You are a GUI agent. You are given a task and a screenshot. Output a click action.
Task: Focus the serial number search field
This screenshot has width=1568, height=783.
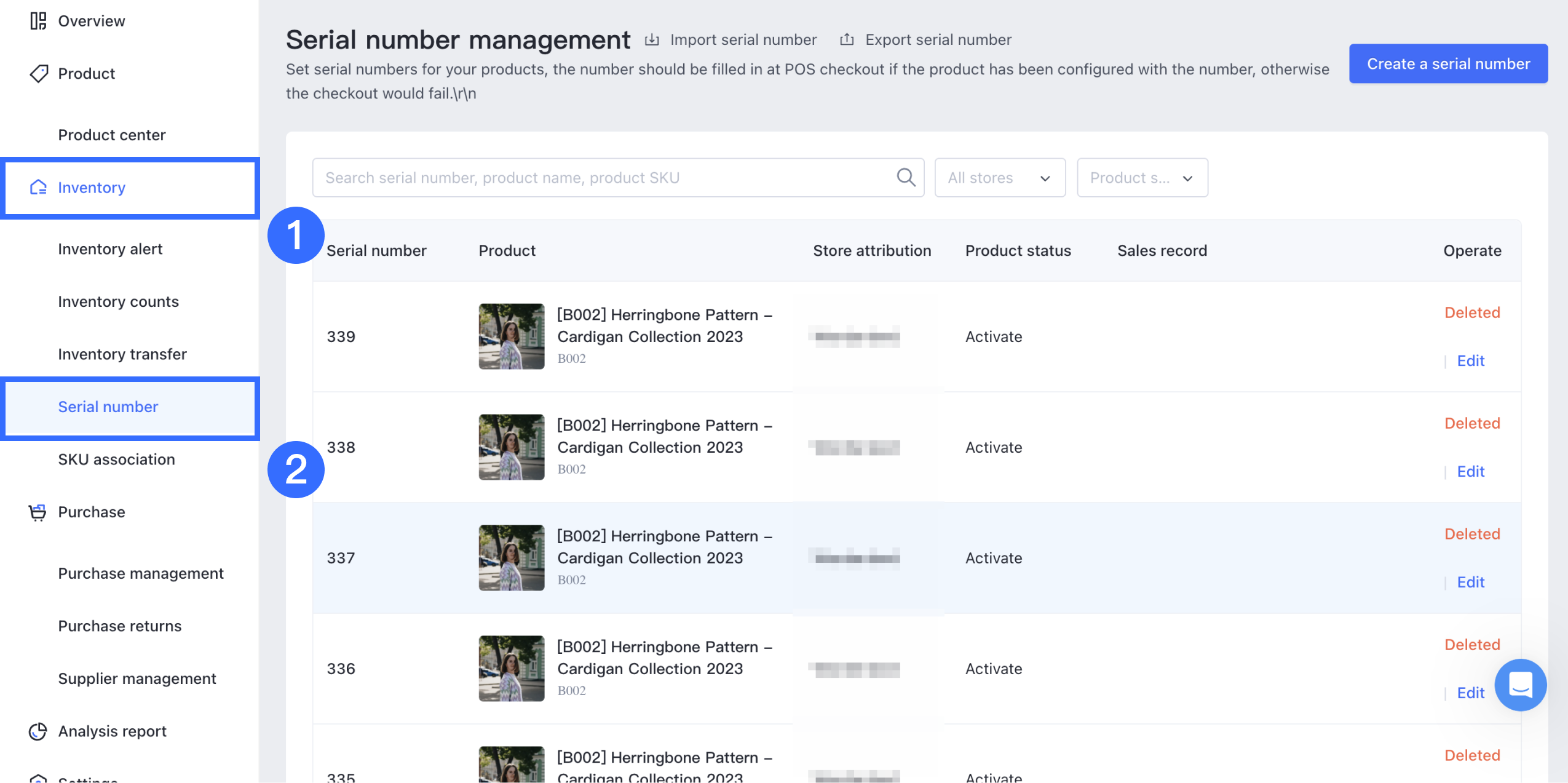[x=606, y=178]
